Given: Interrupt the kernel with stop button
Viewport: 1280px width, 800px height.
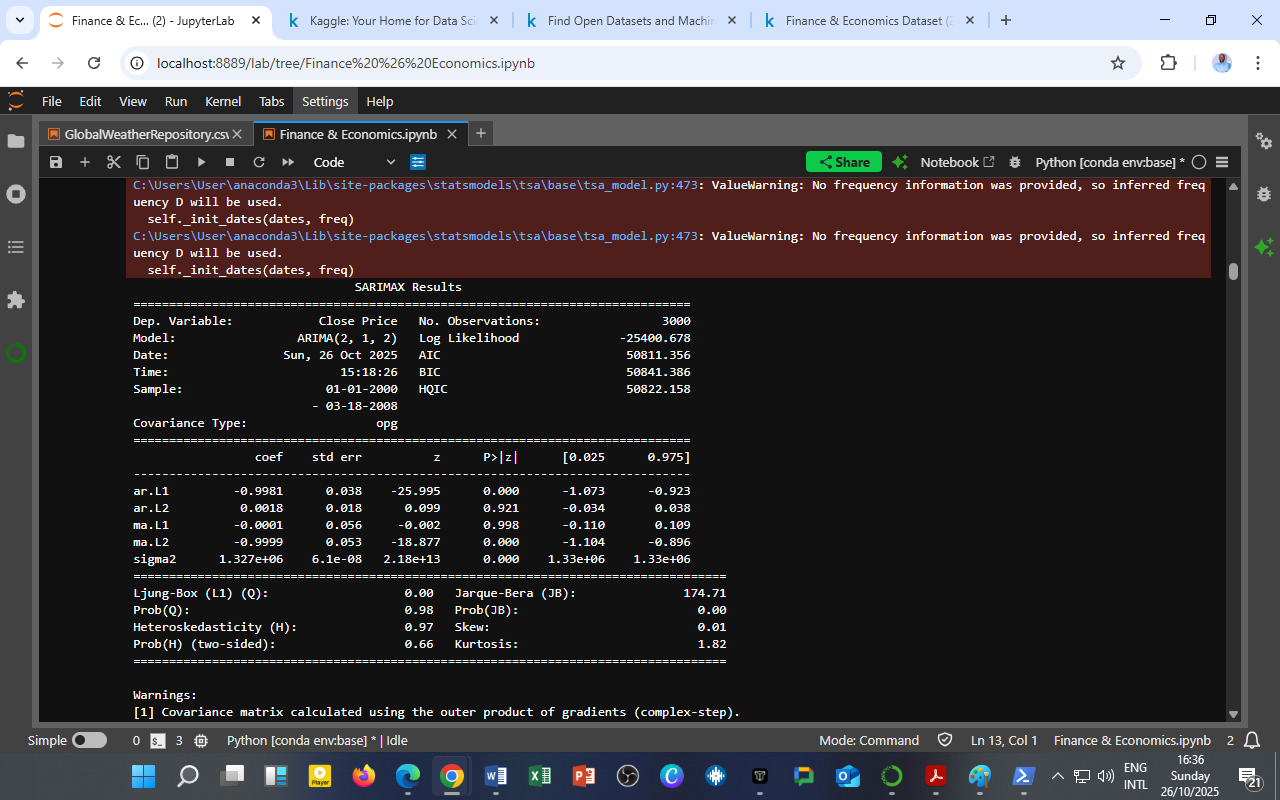Looking at the screenshot, I should coord(230,162).
